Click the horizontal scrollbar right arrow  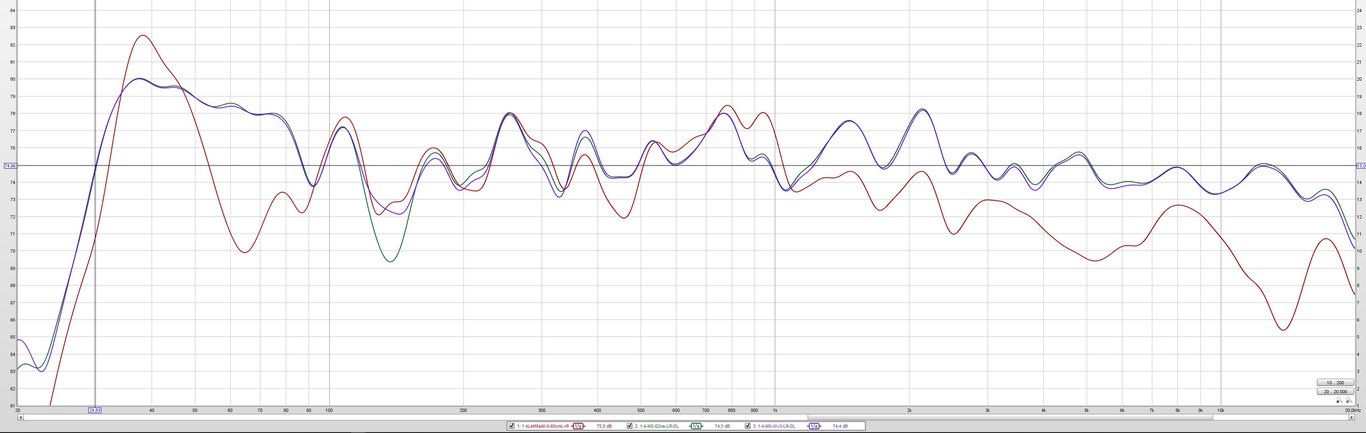(1352, 417)
